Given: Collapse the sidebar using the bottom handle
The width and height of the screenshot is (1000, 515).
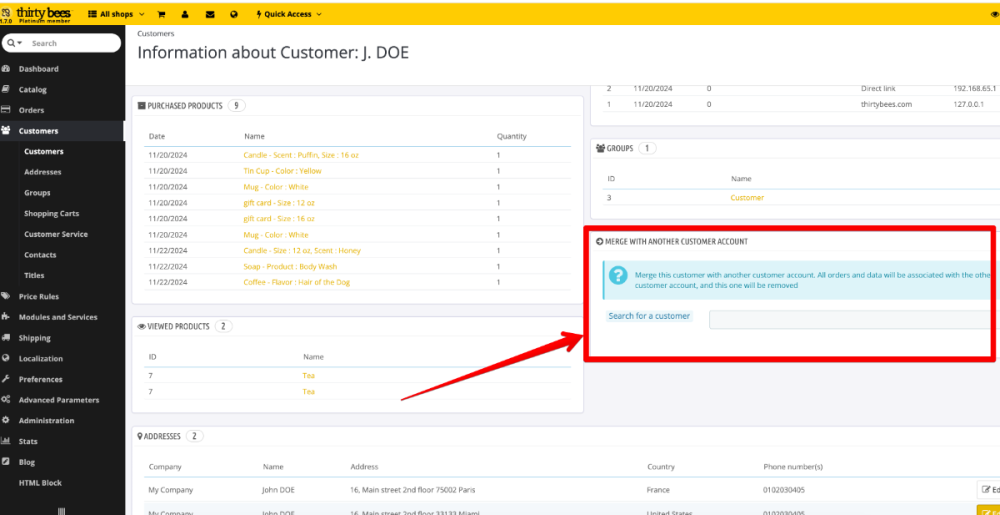Looking at the screenshot, I should [x=62, y=510].
